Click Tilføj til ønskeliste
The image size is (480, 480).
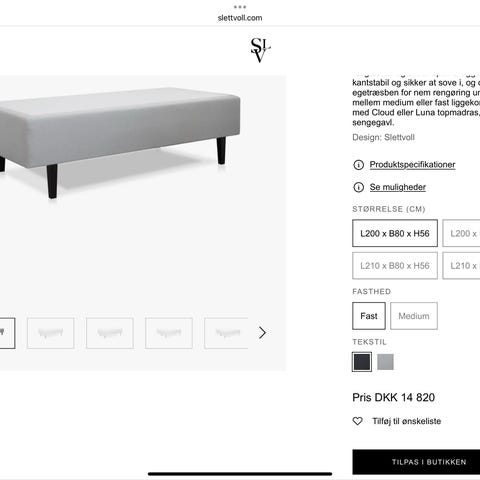(407, 421)
